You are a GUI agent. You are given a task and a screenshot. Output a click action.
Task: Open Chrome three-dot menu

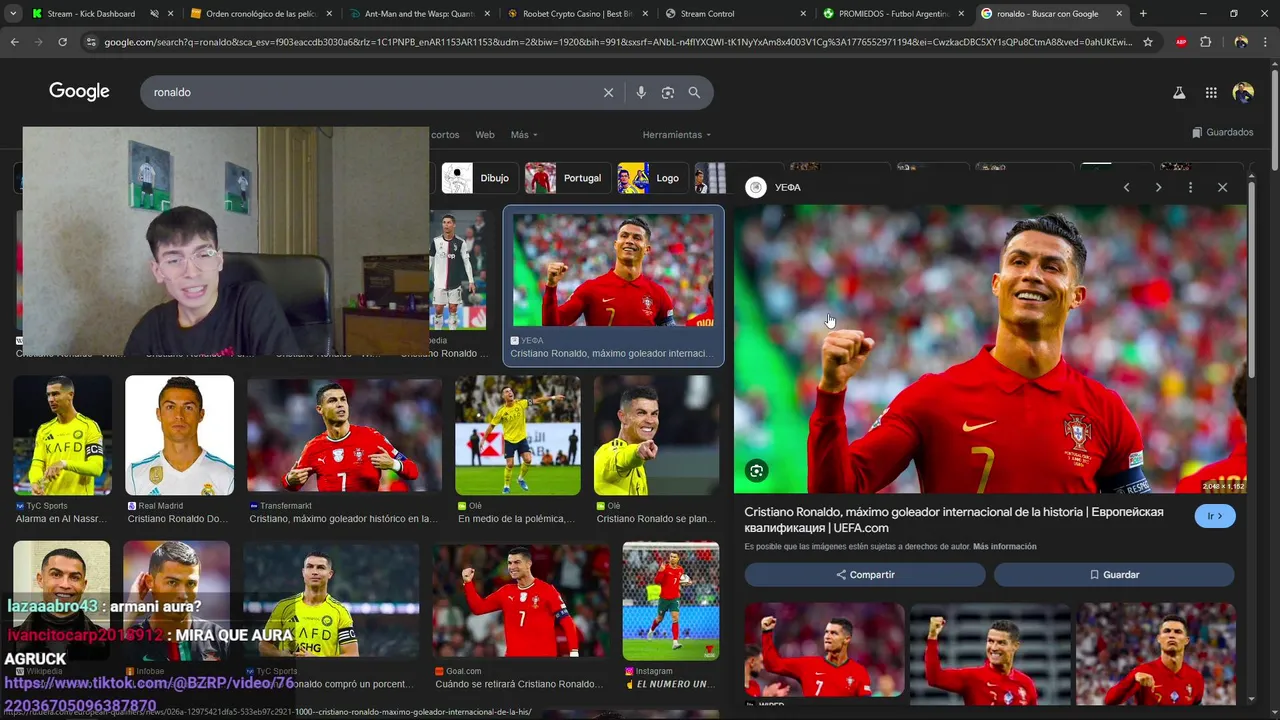pos(1265,42)
